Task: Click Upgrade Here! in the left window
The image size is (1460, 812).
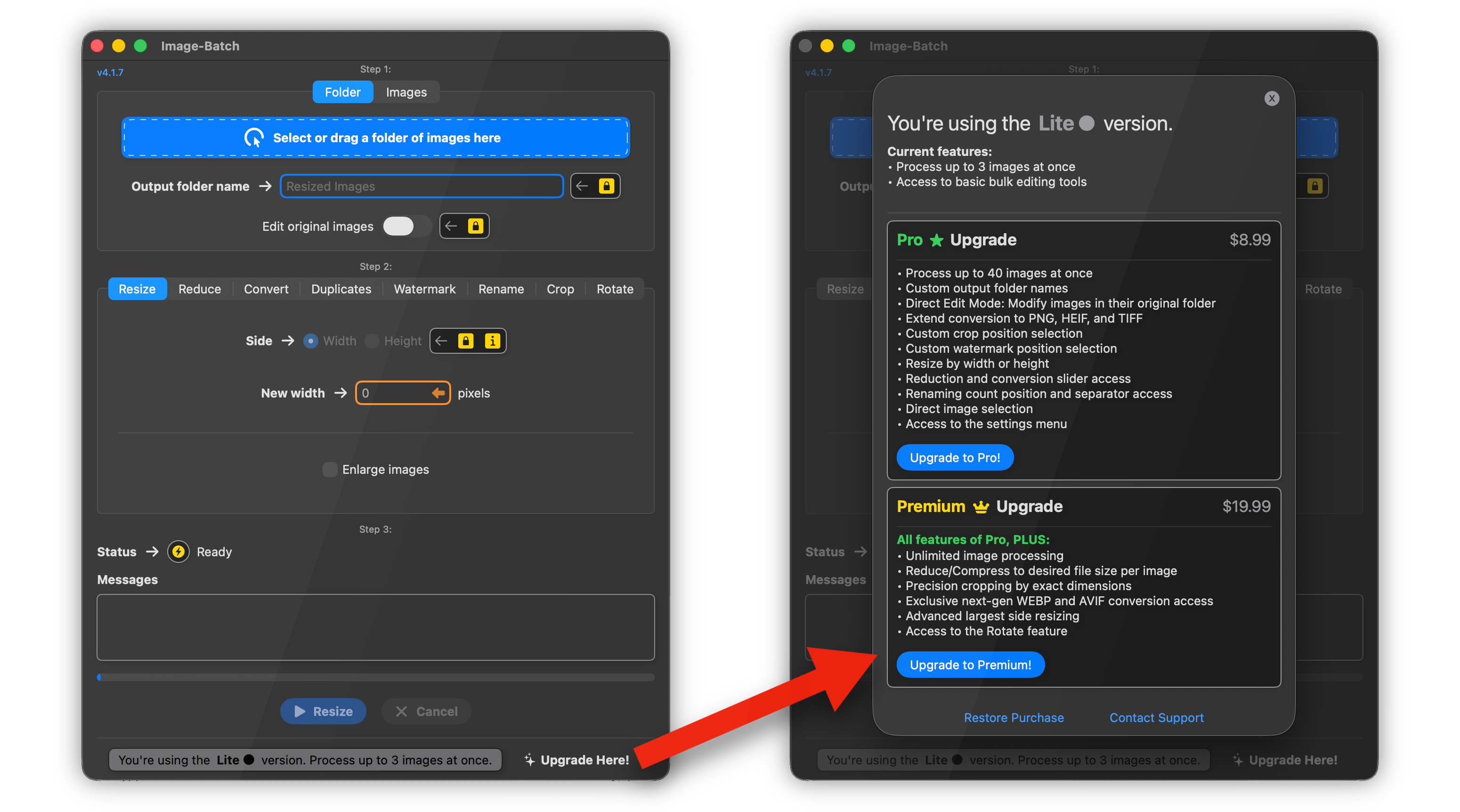Action: pyautogui.click(x=584, y=760)
